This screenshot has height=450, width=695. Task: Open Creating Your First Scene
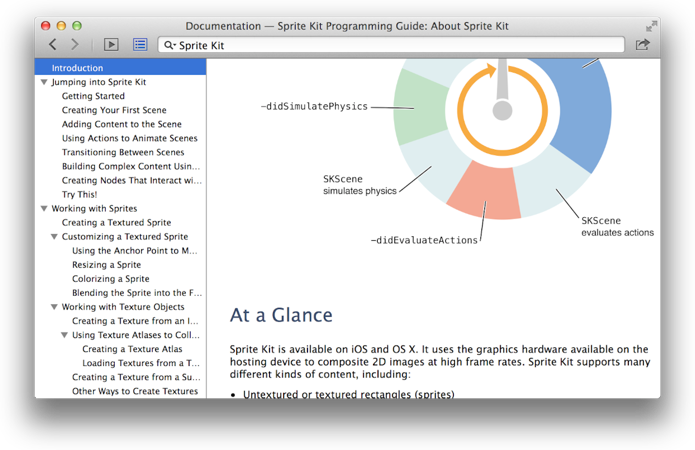[114, 110]
